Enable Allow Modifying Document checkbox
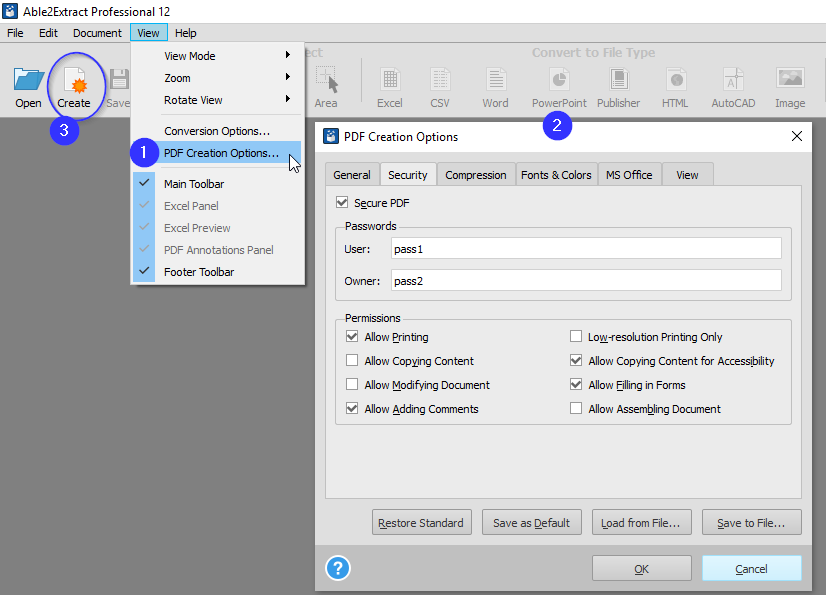Image resolution: width=826 pixels, height=595 pixels. pos(352,384)
